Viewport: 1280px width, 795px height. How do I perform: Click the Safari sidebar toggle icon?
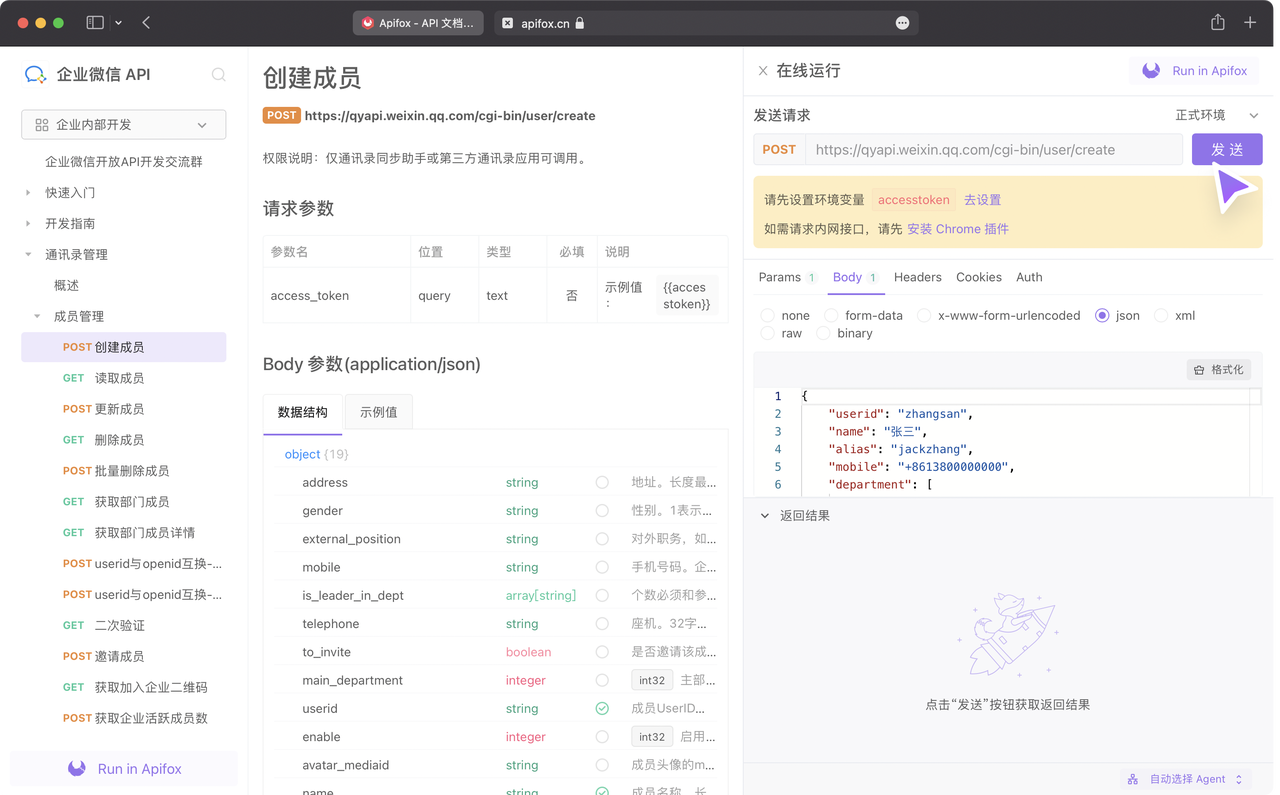click(95, 22)
